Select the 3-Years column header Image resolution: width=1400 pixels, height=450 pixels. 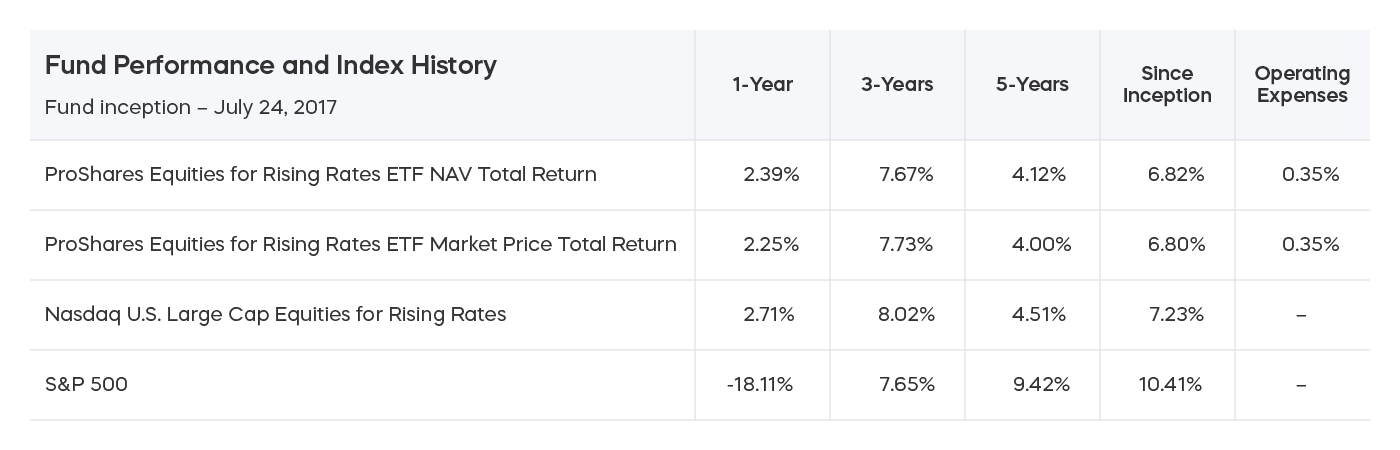click(897, 85)
